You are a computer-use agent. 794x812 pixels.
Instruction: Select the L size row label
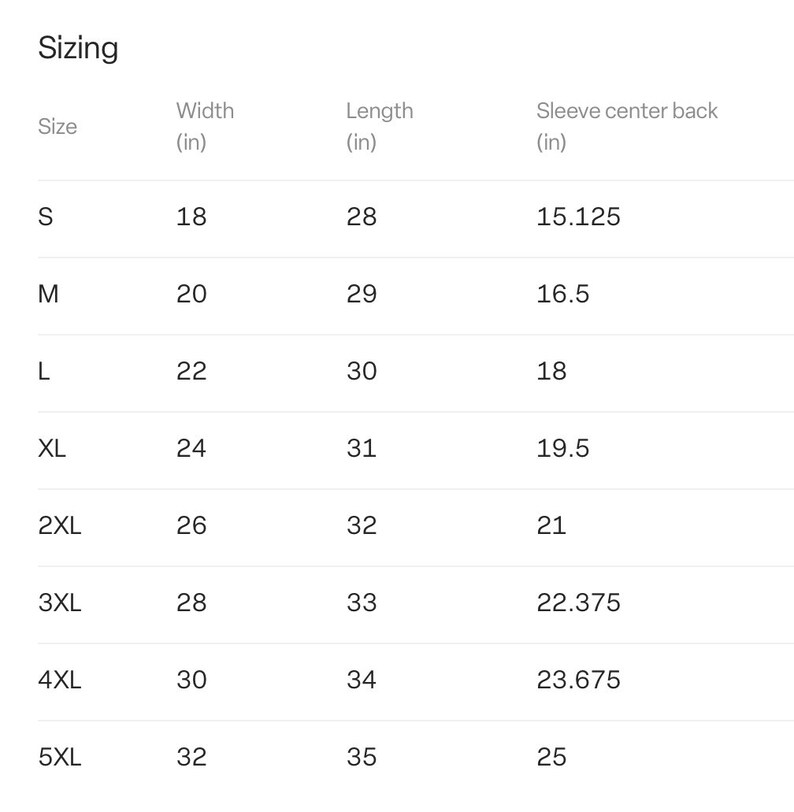click(44, 371)
